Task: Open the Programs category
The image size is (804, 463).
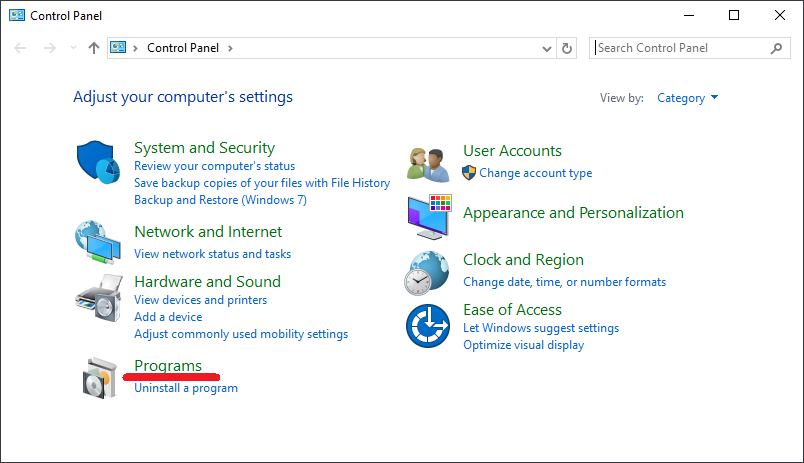Action: pyautogui.click(x=168, y=366)
